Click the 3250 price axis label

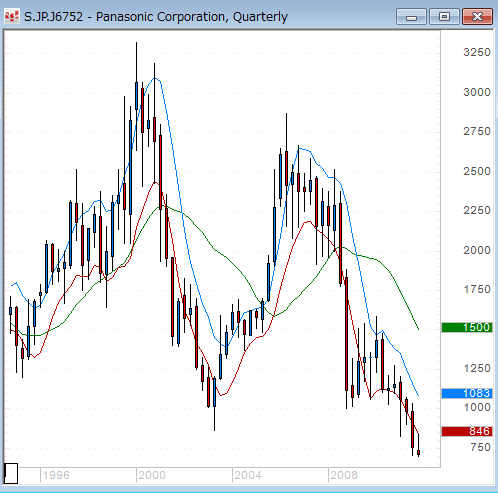tap(477, 52)
